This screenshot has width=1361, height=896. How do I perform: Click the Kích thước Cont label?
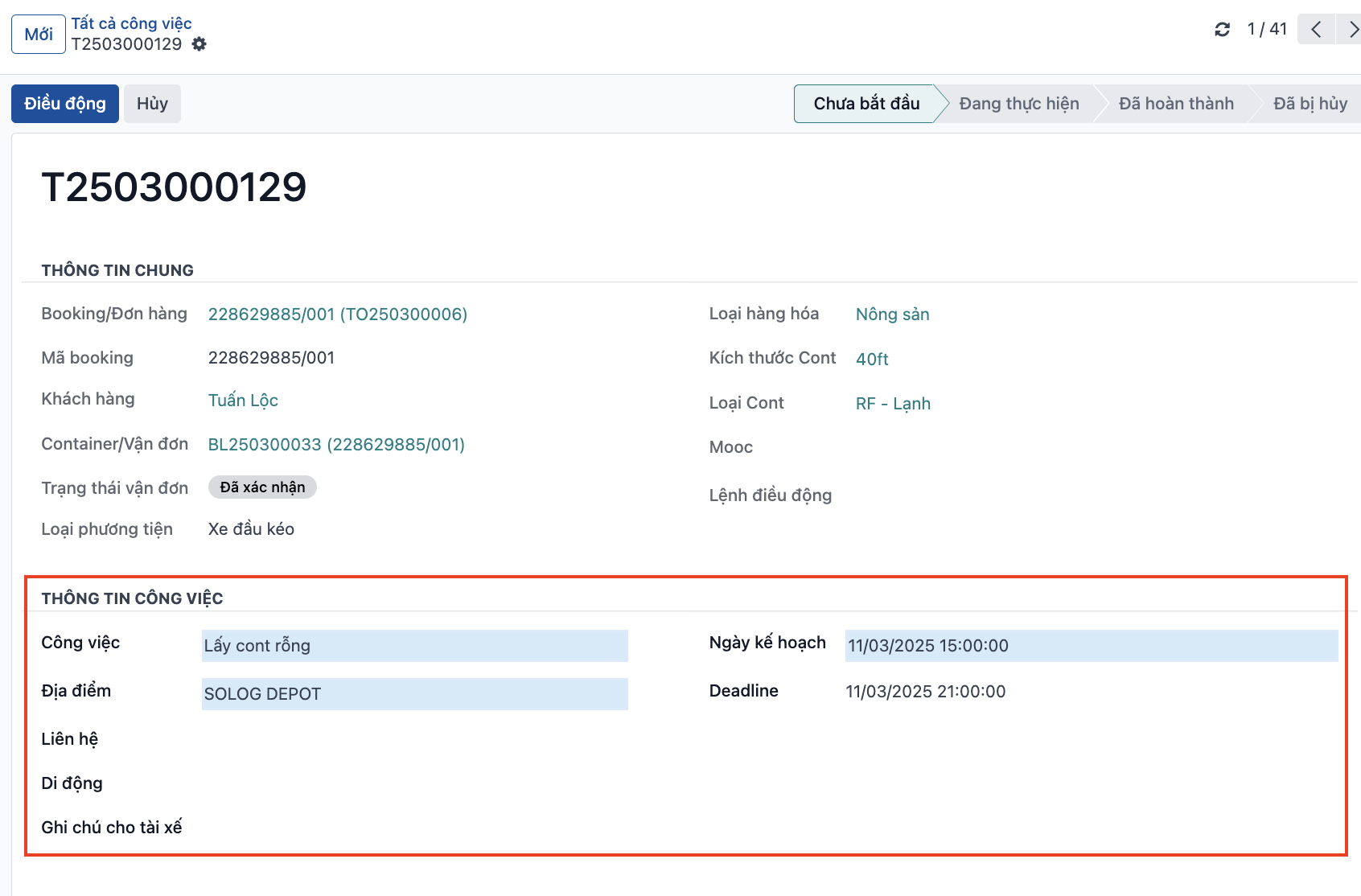[773, 358]
